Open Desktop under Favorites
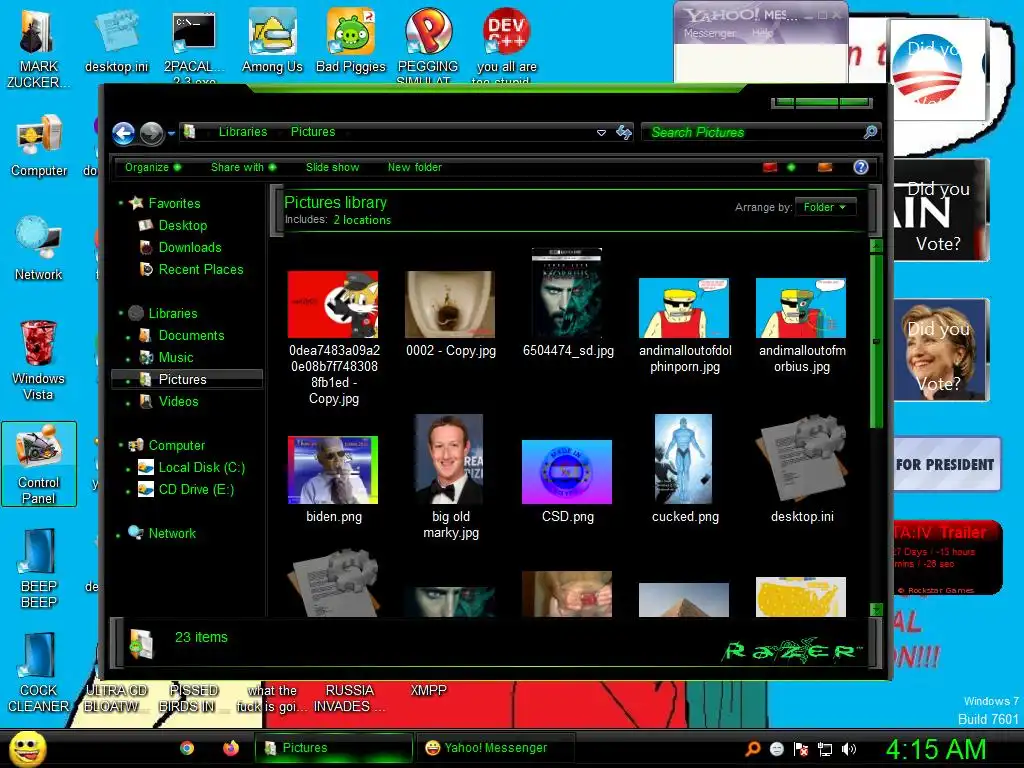Screen dimensions: 1024x768 (x=182, y=225)
